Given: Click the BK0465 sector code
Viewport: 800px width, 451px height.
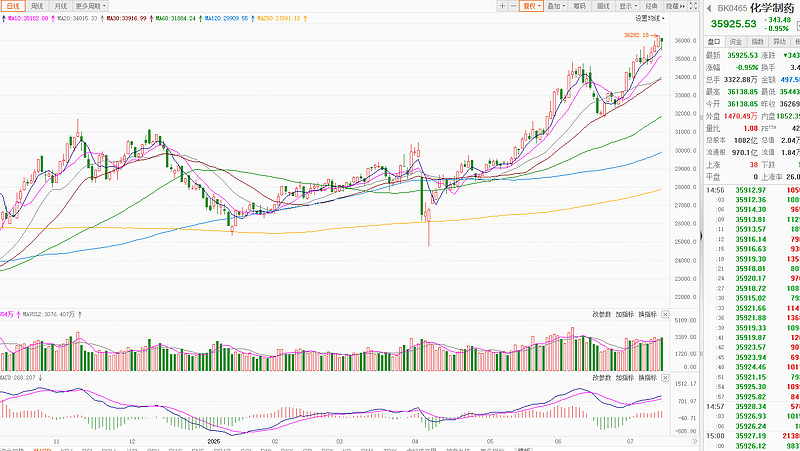Looking at the screenshot, I should [732, 8].
